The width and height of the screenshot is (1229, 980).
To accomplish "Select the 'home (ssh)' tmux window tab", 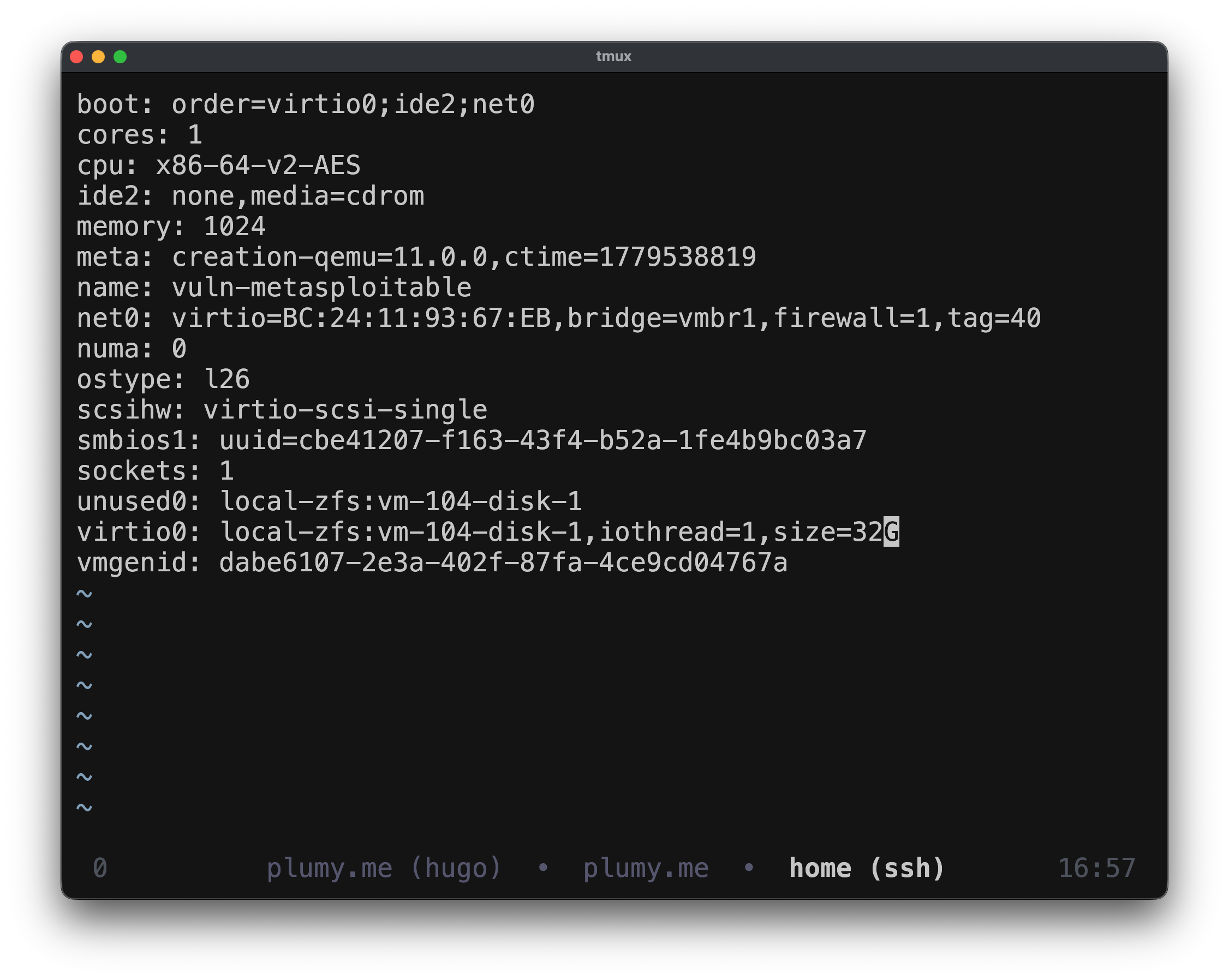I will 867,868.
